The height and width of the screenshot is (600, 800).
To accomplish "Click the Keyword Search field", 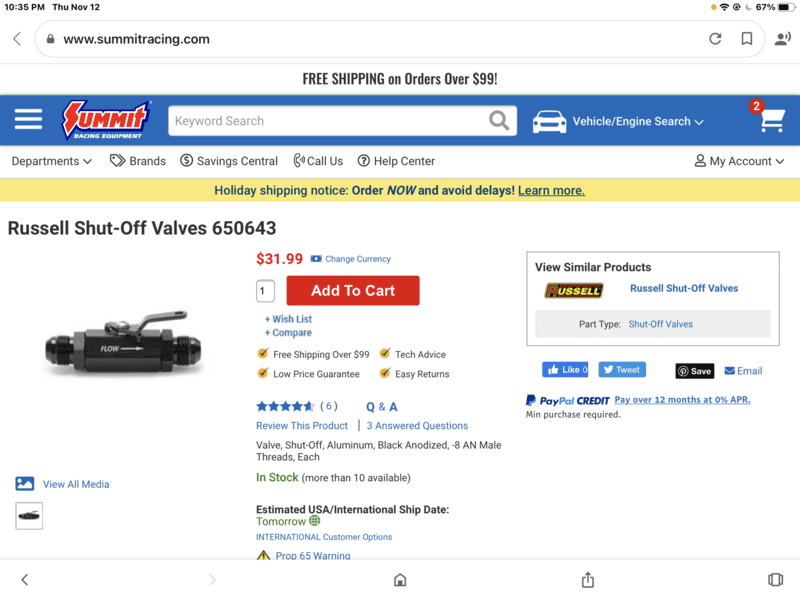I will 325,121.
